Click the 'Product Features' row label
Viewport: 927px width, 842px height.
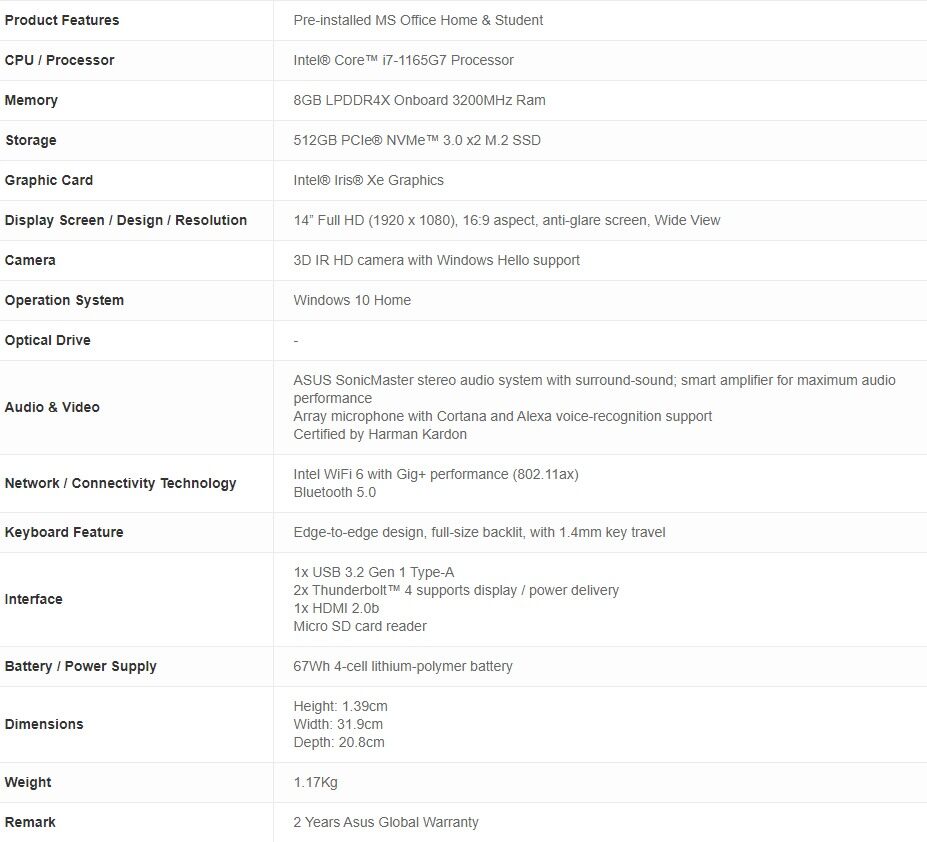click(x=62, y=20)
